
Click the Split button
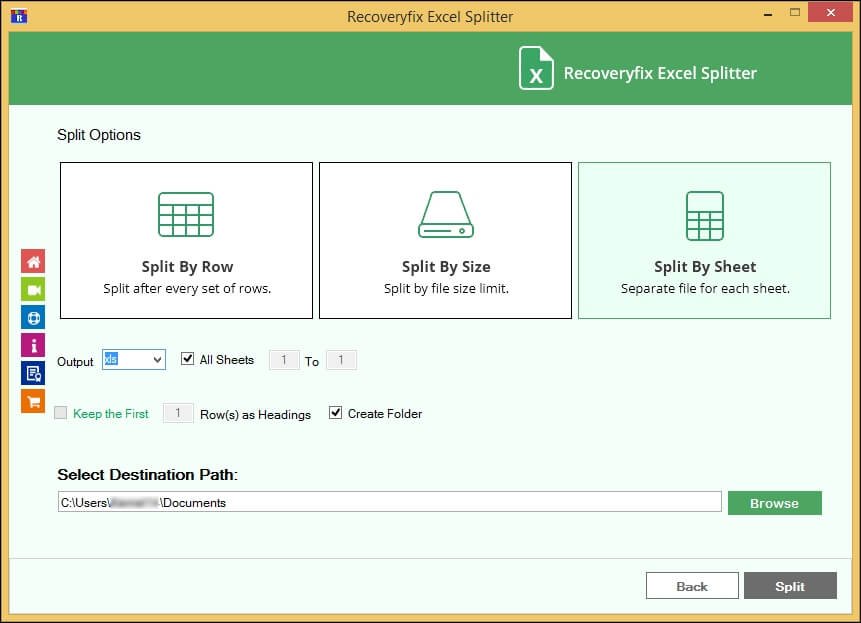point(790,586)
